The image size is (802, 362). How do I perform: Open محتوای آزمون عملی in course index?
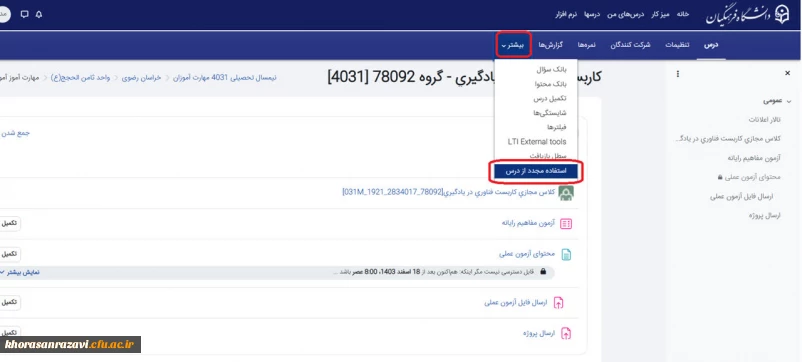(753, 177)
